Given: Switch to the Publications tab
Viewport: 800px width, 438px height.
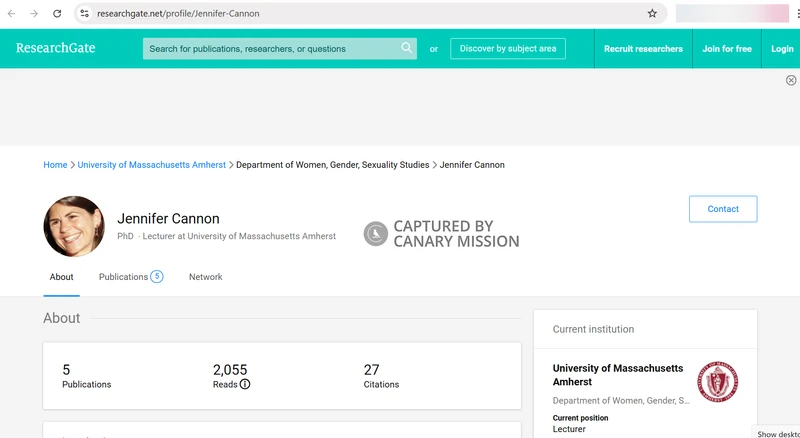Looking at the screenshot, I should tap(131, 277).
